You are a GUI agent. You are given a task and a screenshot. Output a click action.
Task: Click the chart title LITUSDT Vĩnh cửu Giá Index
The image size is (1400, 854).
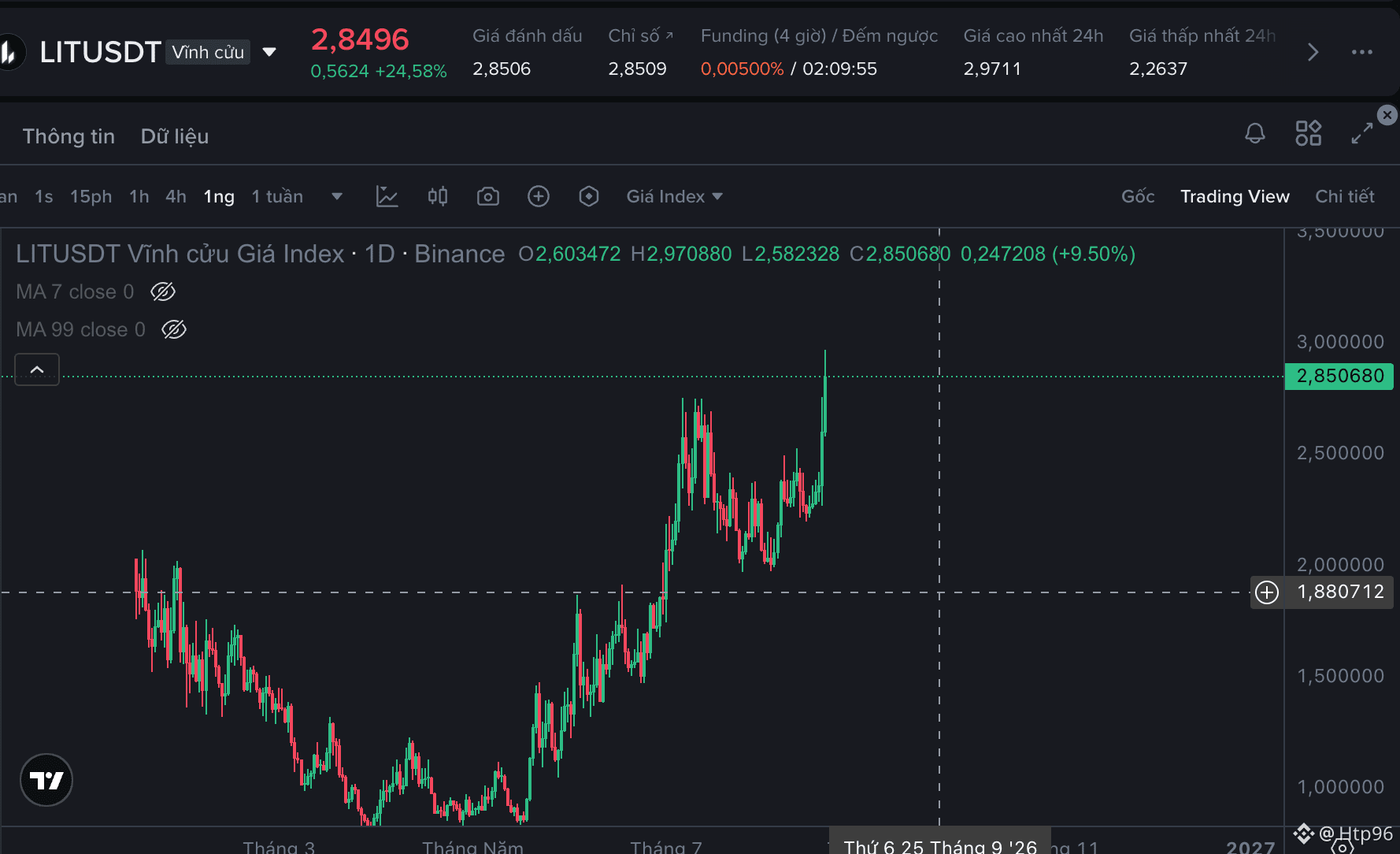pos(180,254)
